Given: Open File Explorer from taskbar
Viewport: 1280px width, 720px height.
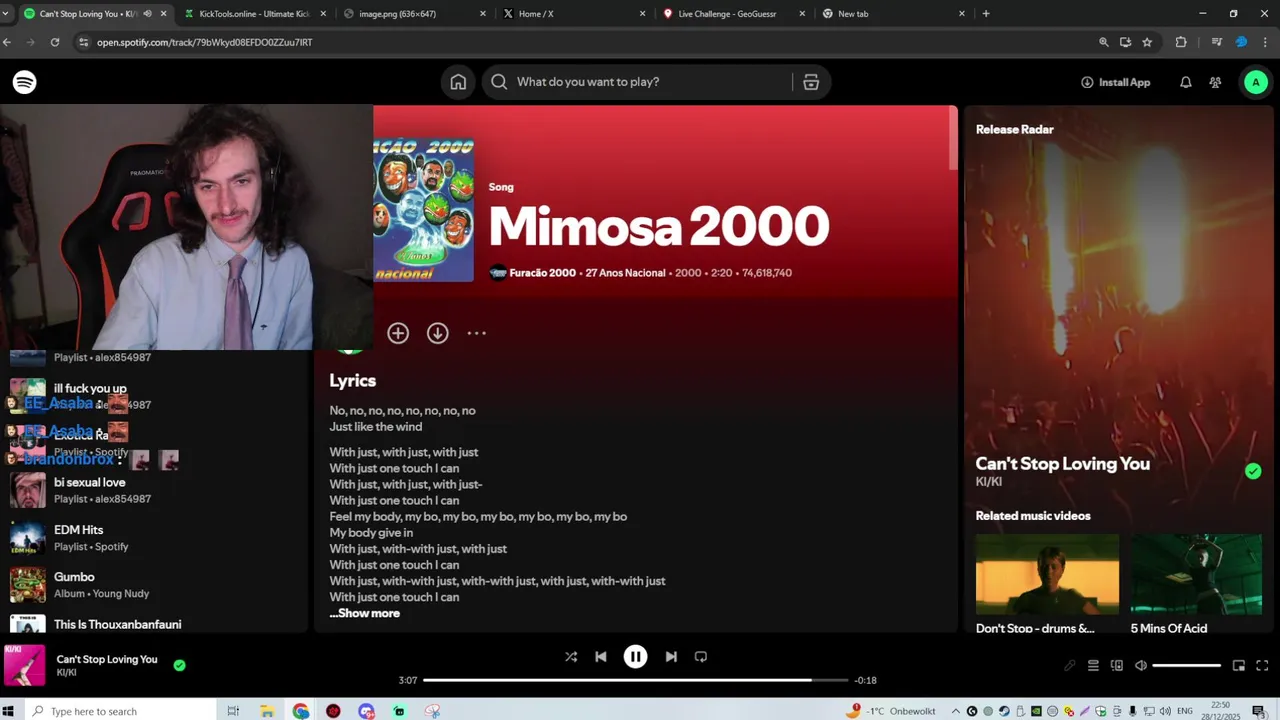Looking at the screenshot, I should point(267,711).
